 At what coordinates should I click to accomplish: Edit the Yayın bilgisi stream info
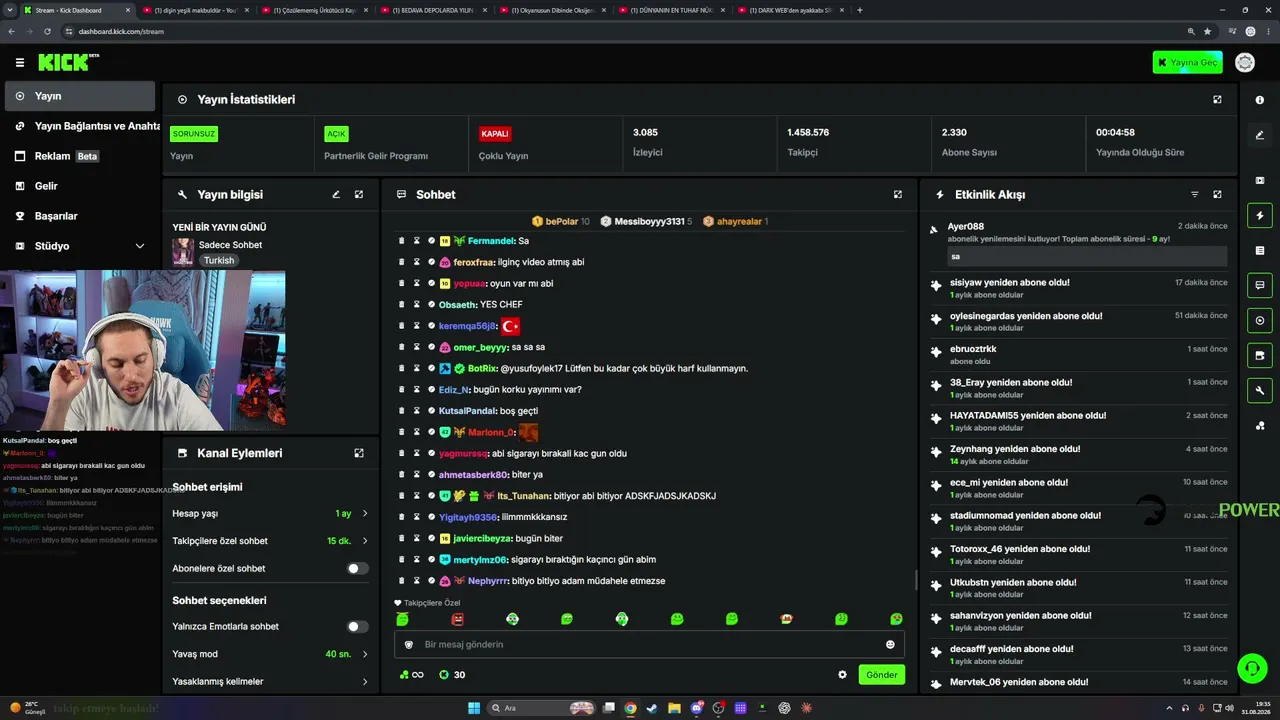click(336, 194)
